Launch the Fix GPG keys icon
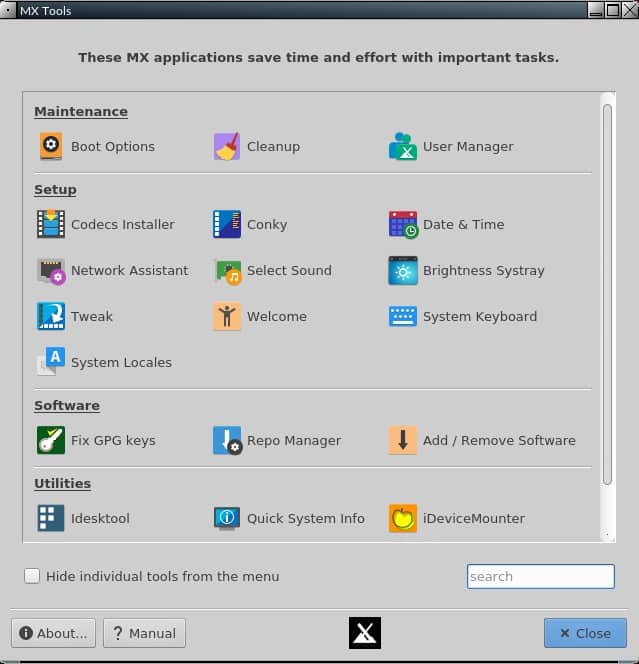639x664 pixels. coord(51,440)
